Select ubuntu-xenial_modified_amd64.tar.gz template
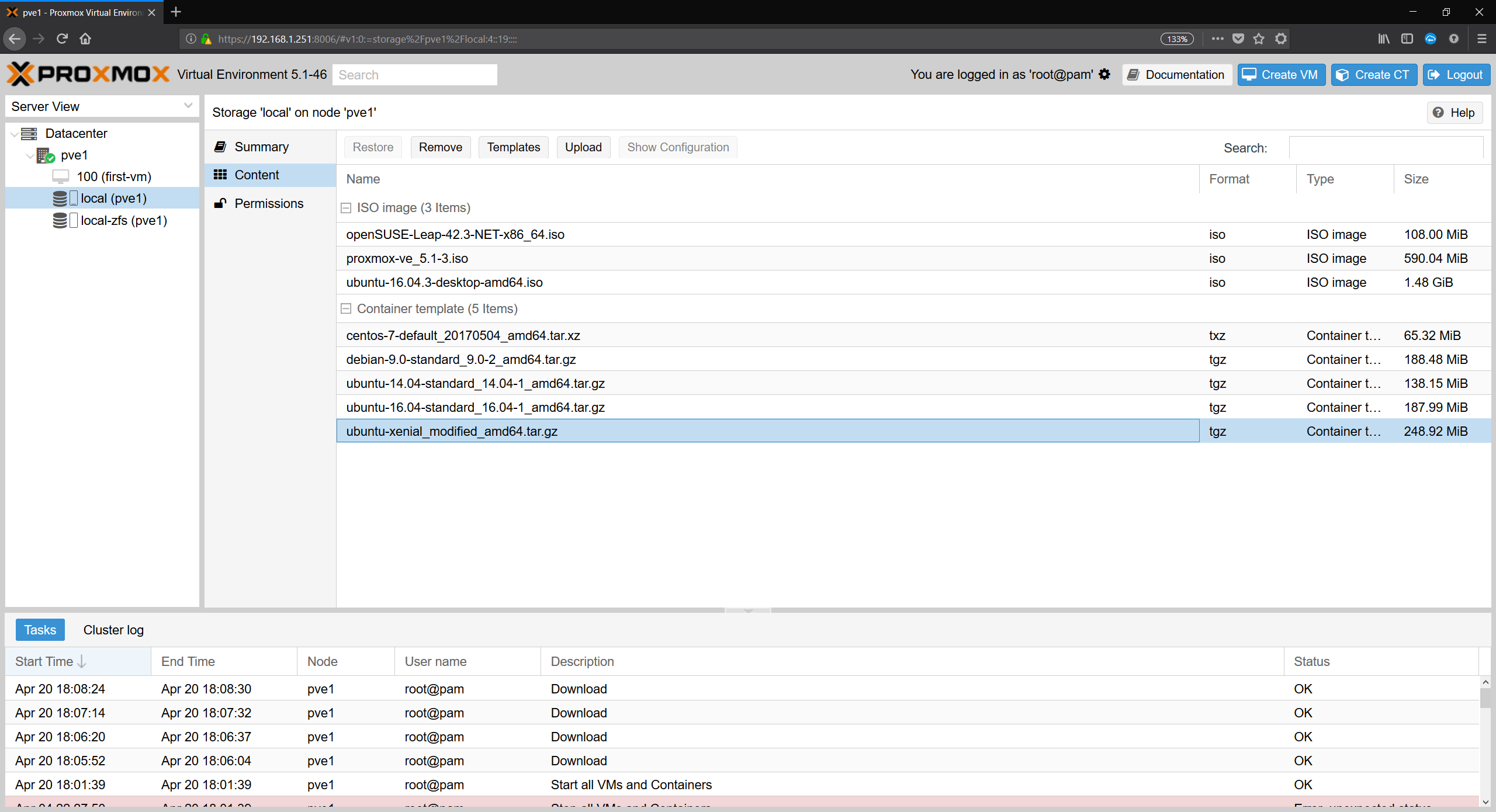 pyautogui.click(x=452, y=431)
